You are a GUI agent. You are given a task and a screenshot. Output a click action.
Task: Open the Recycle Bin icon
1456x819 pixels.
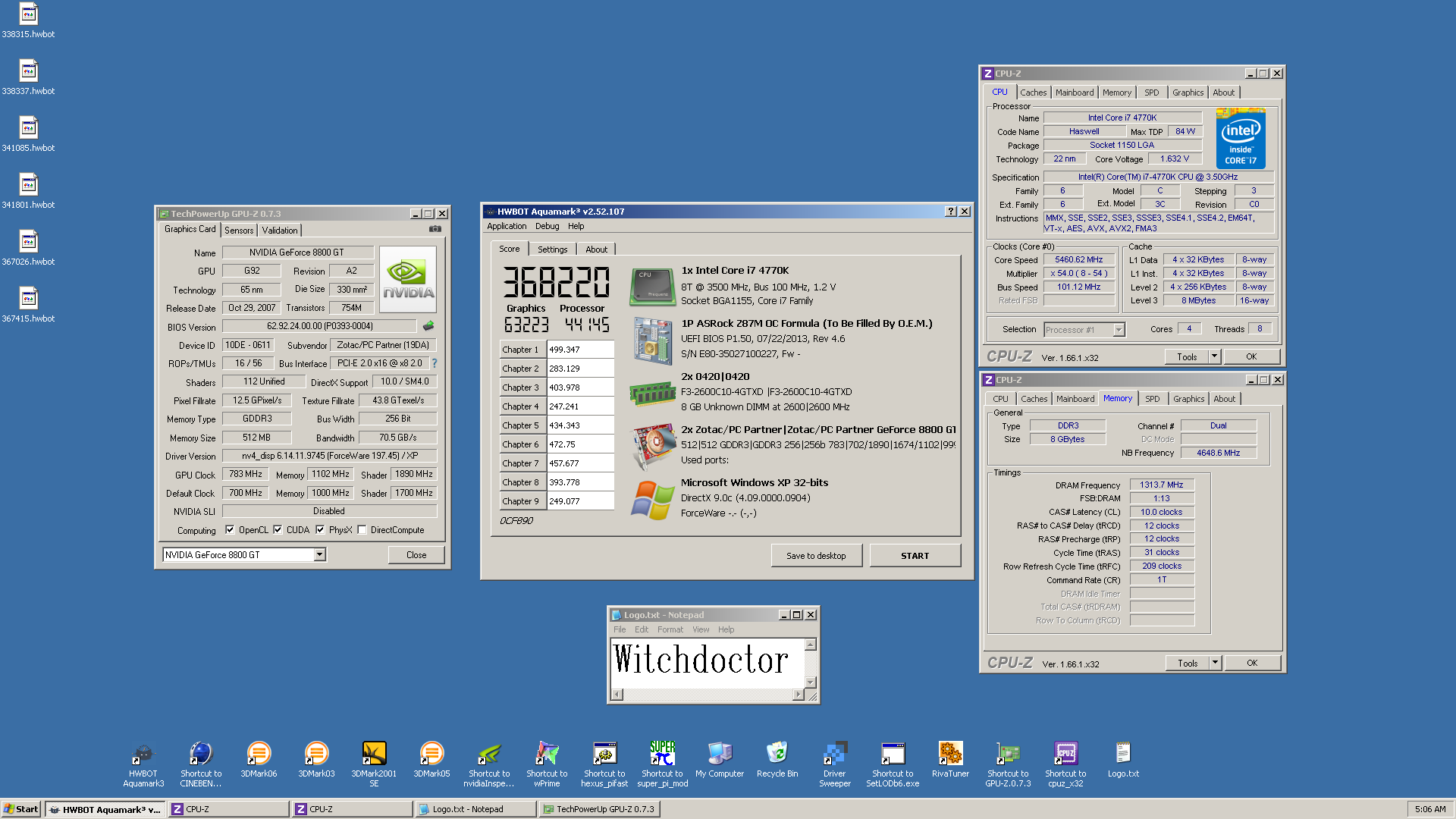coord(777,759)
